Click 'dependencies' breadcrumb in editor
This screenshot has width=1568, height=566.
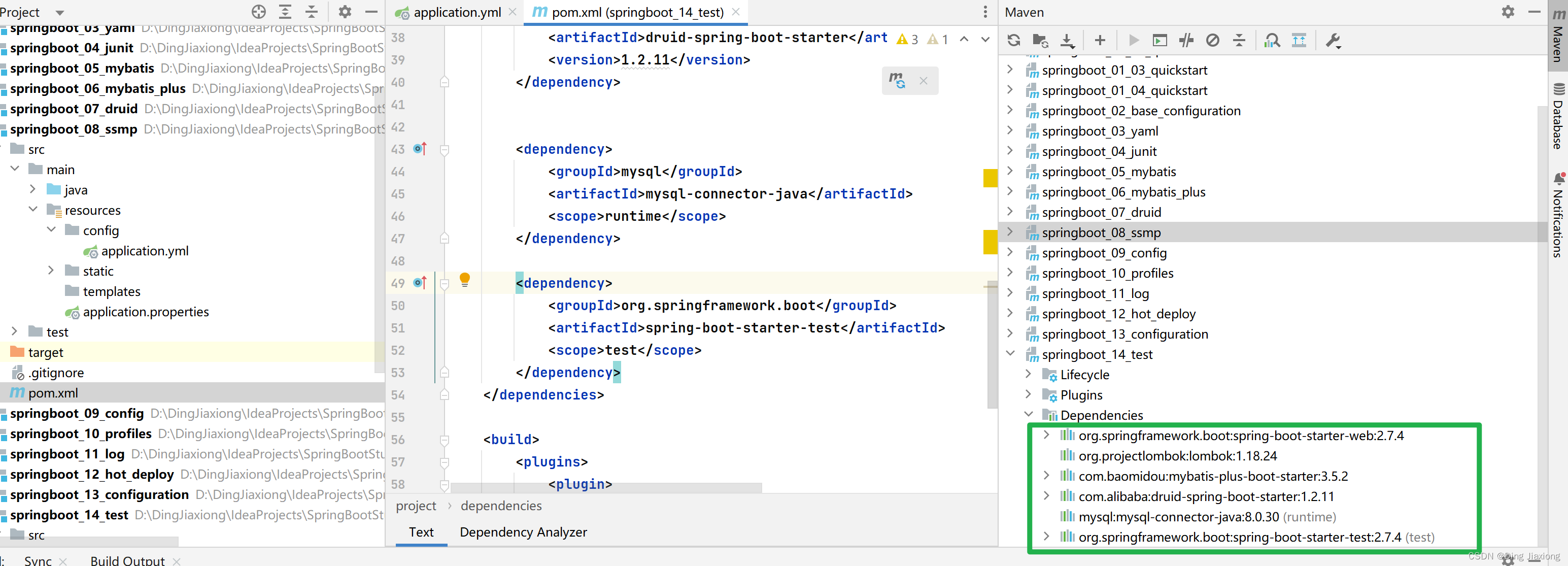pyautogui.click(x=501, y=506)
